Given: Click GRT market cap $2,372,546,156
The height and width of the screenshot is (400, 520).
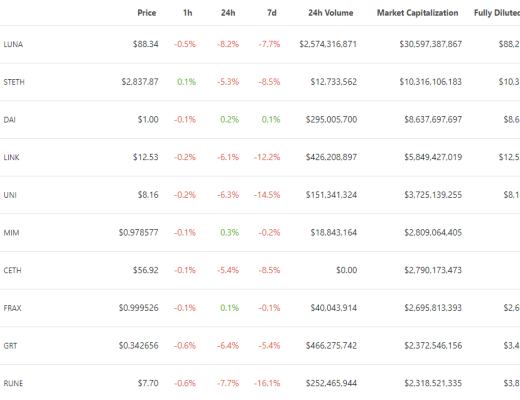Looking at the screenshot, I should (433, 345).
